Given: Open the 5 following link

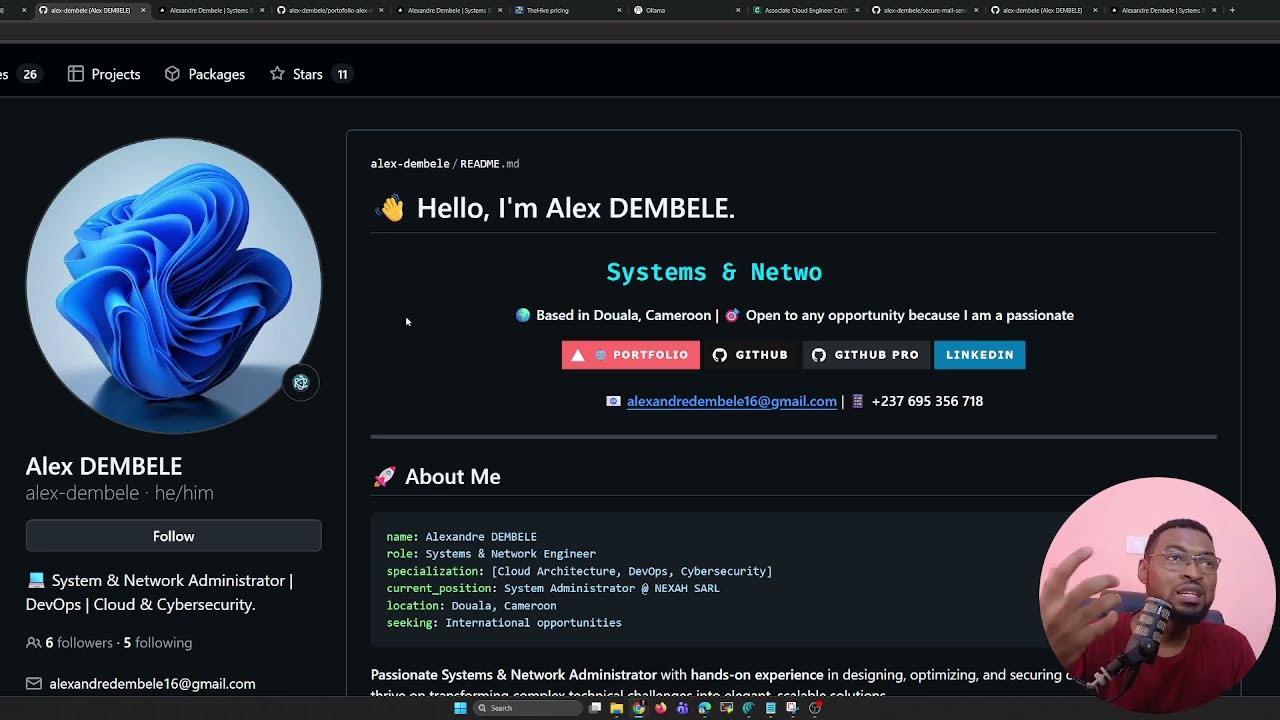Looking at the screenshot, I should pos(158,643).
